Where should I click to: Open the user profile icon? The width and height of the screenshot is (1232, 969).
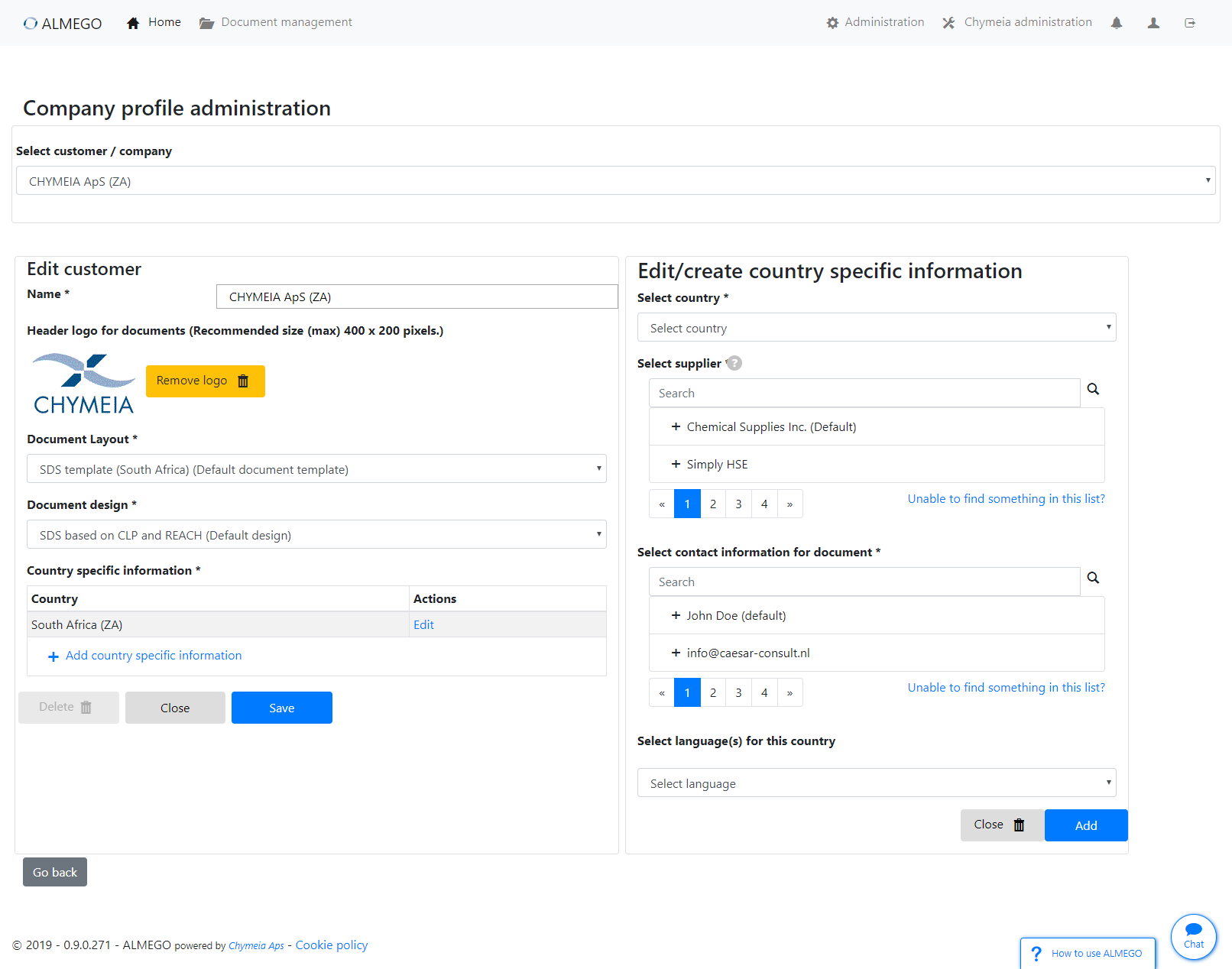click(1153, 23)
